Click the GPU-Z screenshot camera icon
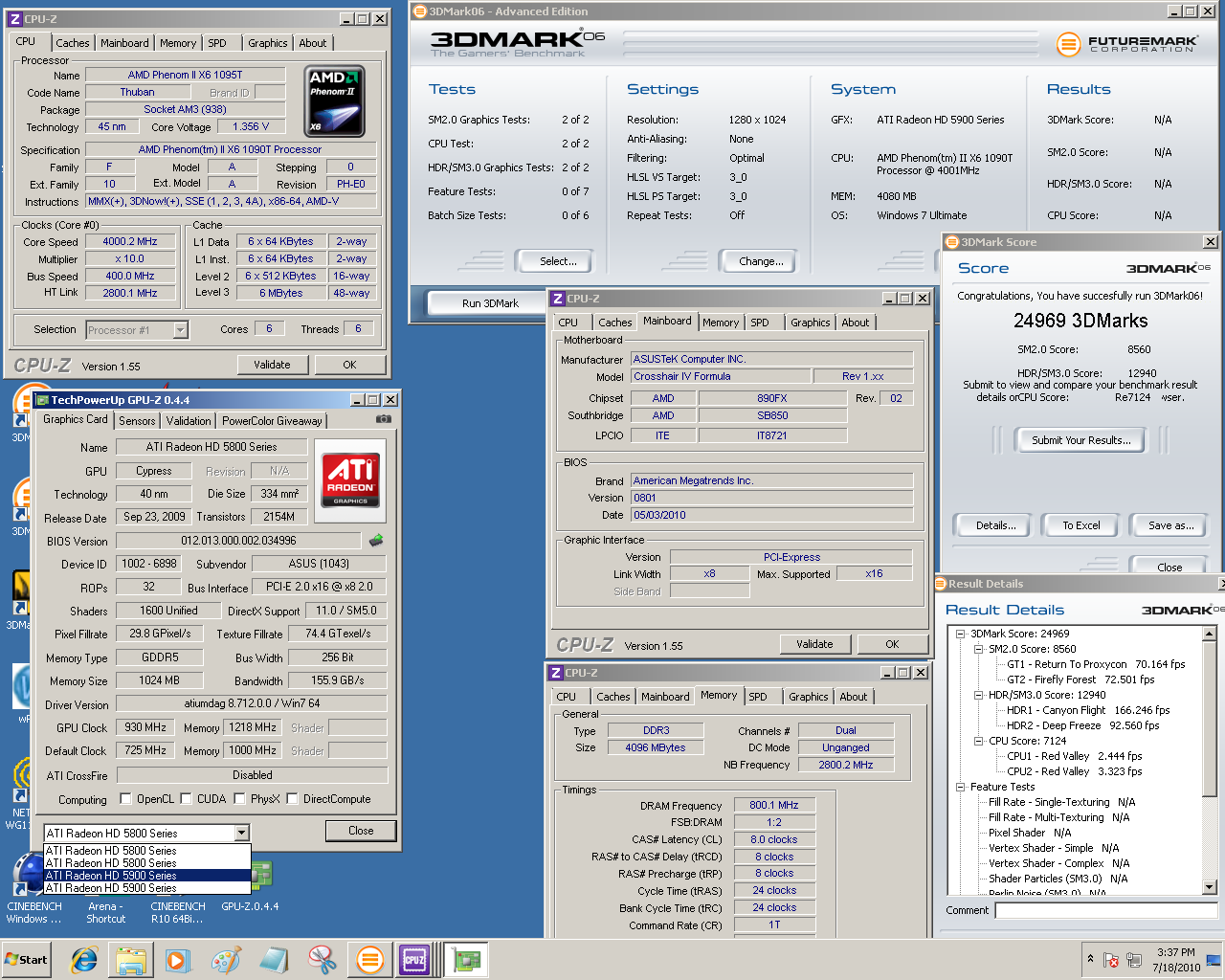 383,419
